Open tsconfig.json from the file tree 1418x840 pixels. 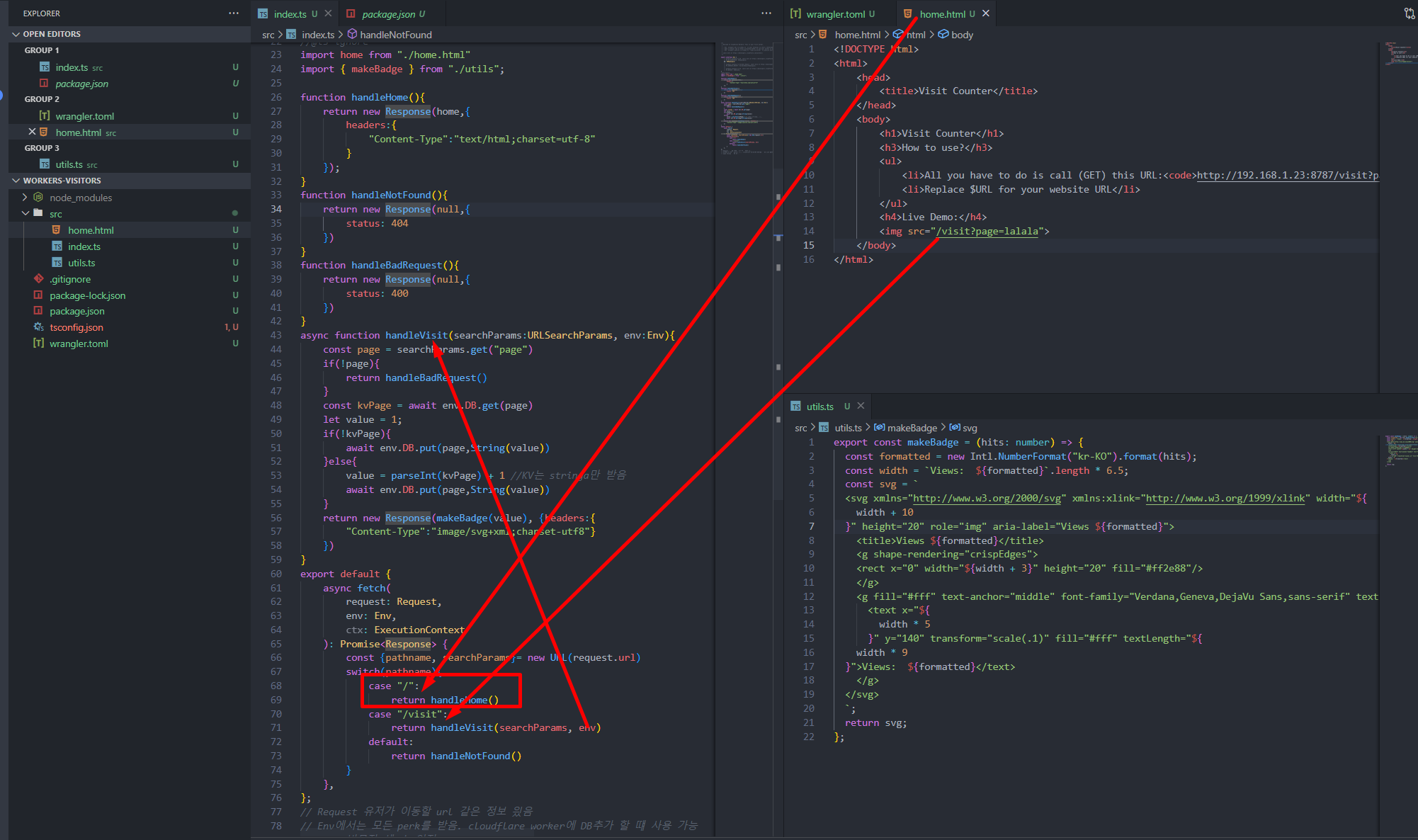point(76,327)
